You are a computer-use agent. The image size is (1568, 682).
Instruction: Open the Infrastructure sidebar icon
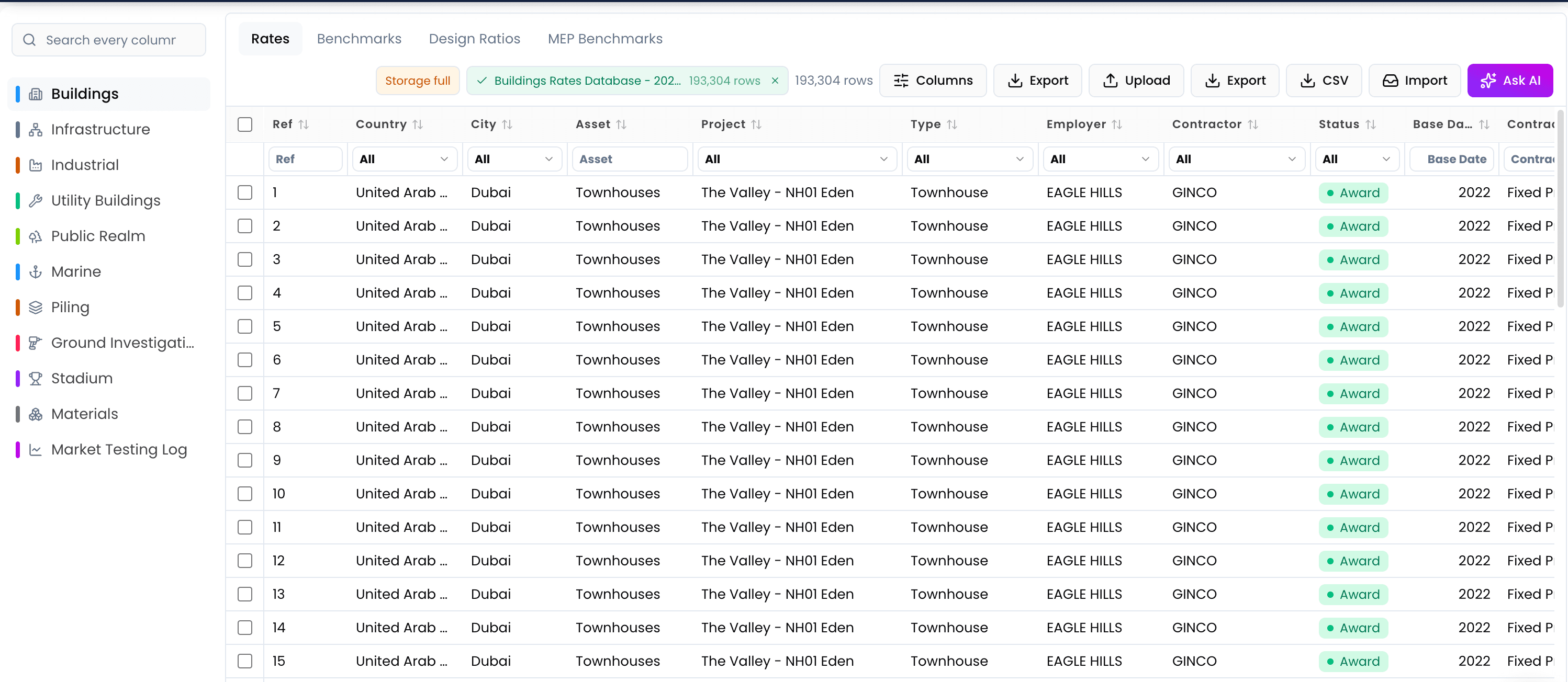click(36, 130)
